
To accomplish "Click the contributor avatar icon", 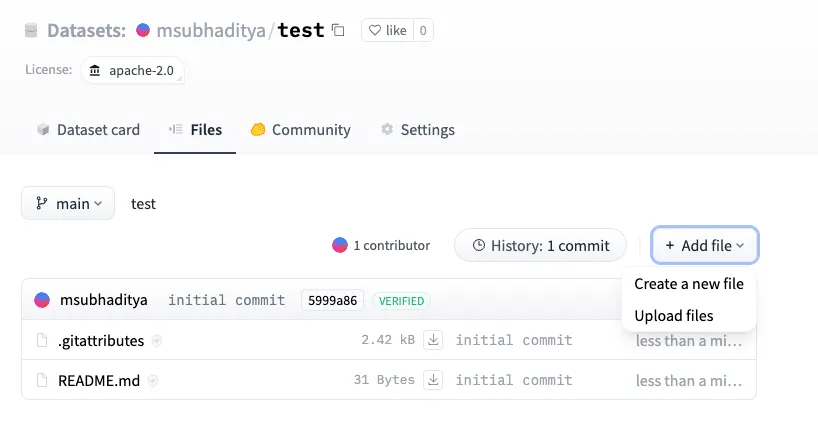I will 340,245.
